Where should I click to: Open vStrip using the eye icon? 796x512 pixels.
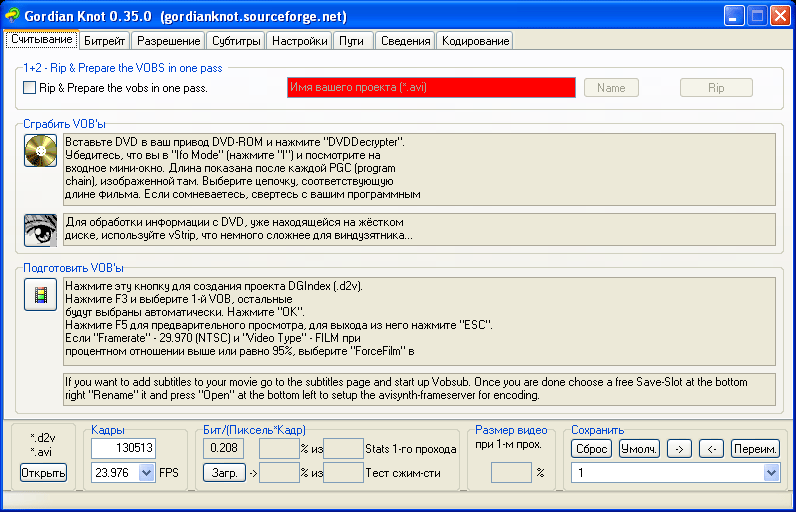tap(41, 230)
